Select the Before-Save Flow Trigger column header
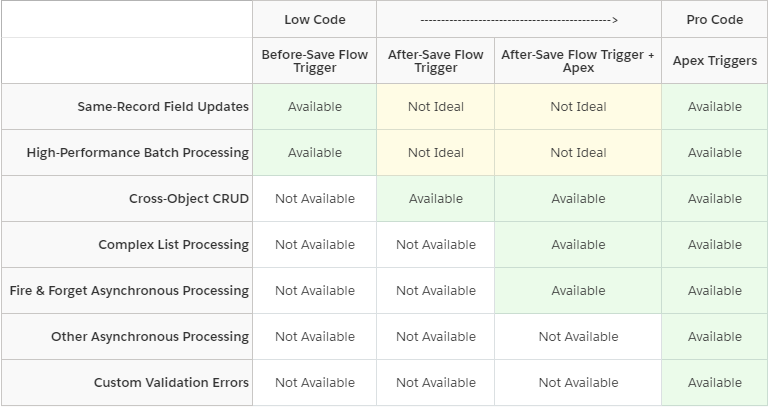 click(314, 61)
